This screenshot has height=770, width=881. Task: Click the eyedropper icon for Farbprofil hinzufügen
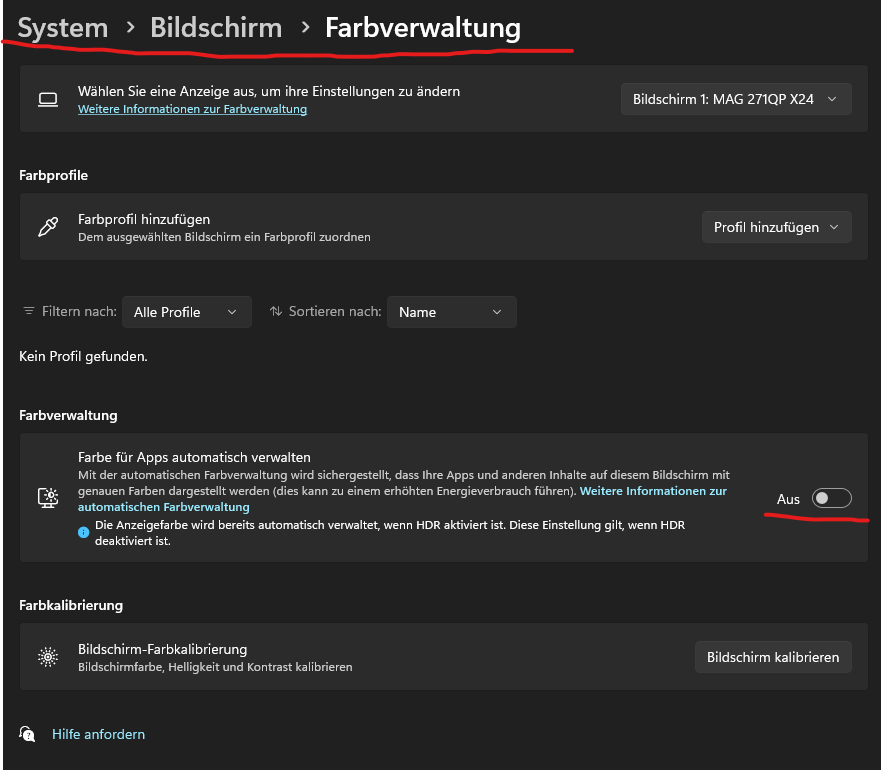[x=48, y=227]
